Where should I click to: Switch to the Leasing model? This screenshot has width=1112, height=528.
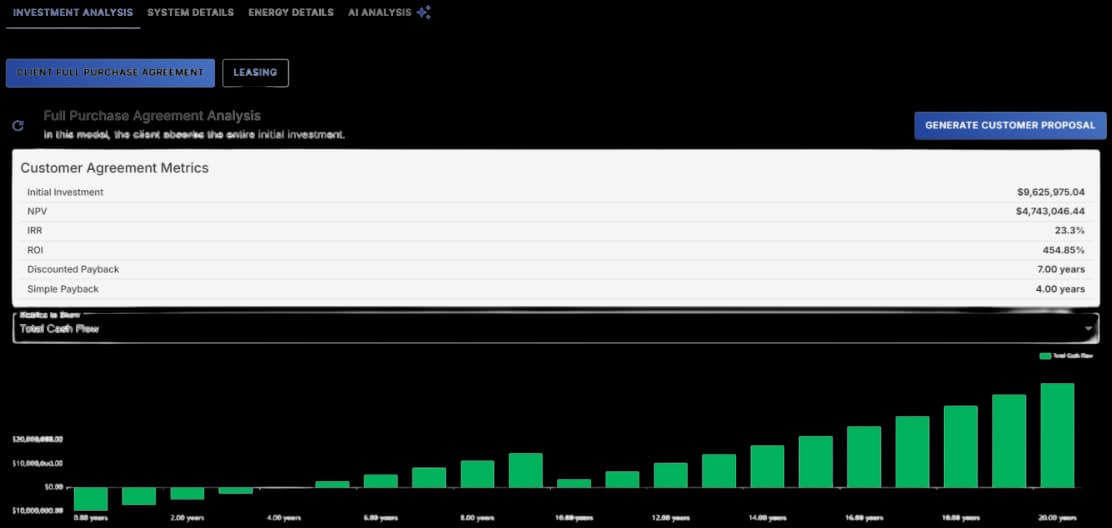point(255,72)
